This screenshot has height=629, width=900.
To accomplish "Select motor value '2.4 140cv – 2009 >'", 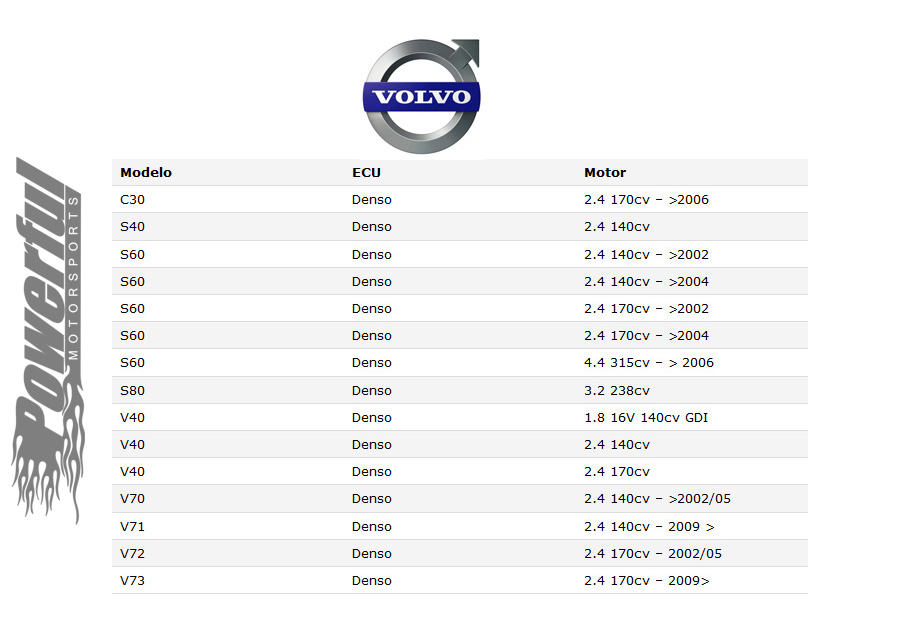I will point(649,527).
